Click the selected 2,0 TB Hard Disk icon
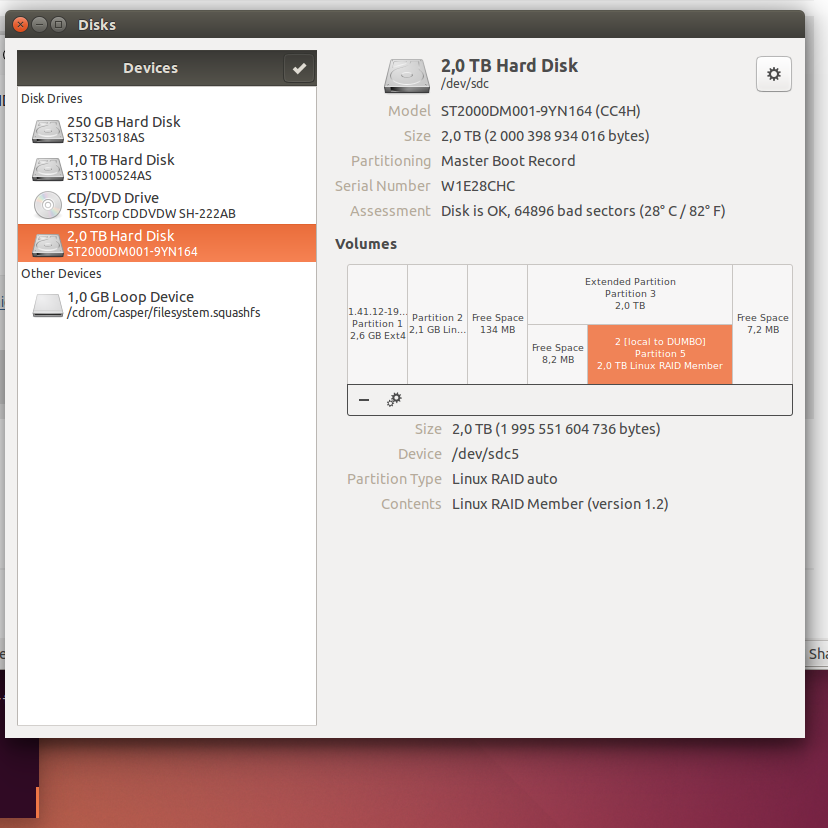This screenshot has width=828, height=828. coord(47,244)
